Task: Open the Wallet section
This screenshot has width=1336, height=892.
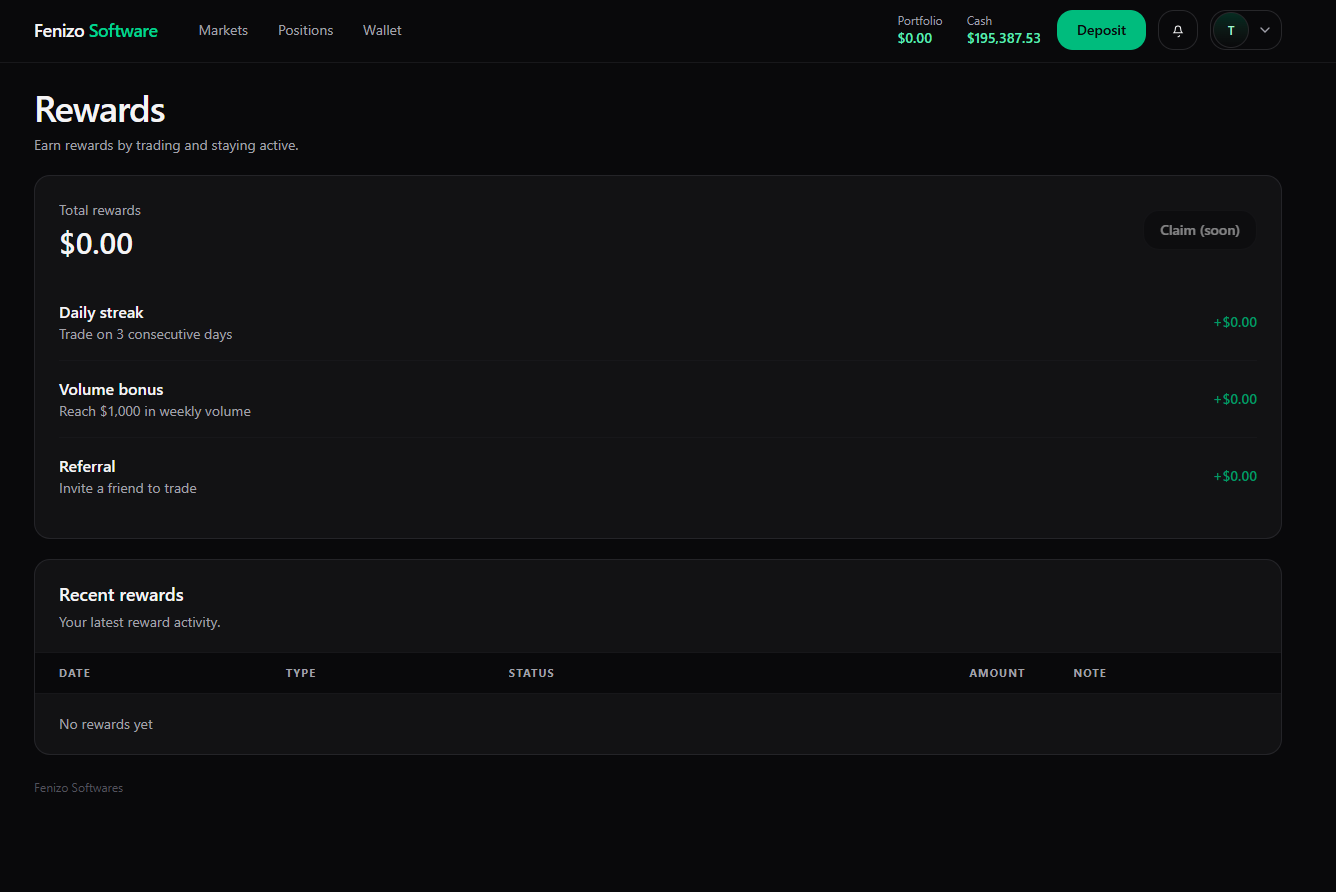Action: 382,30
